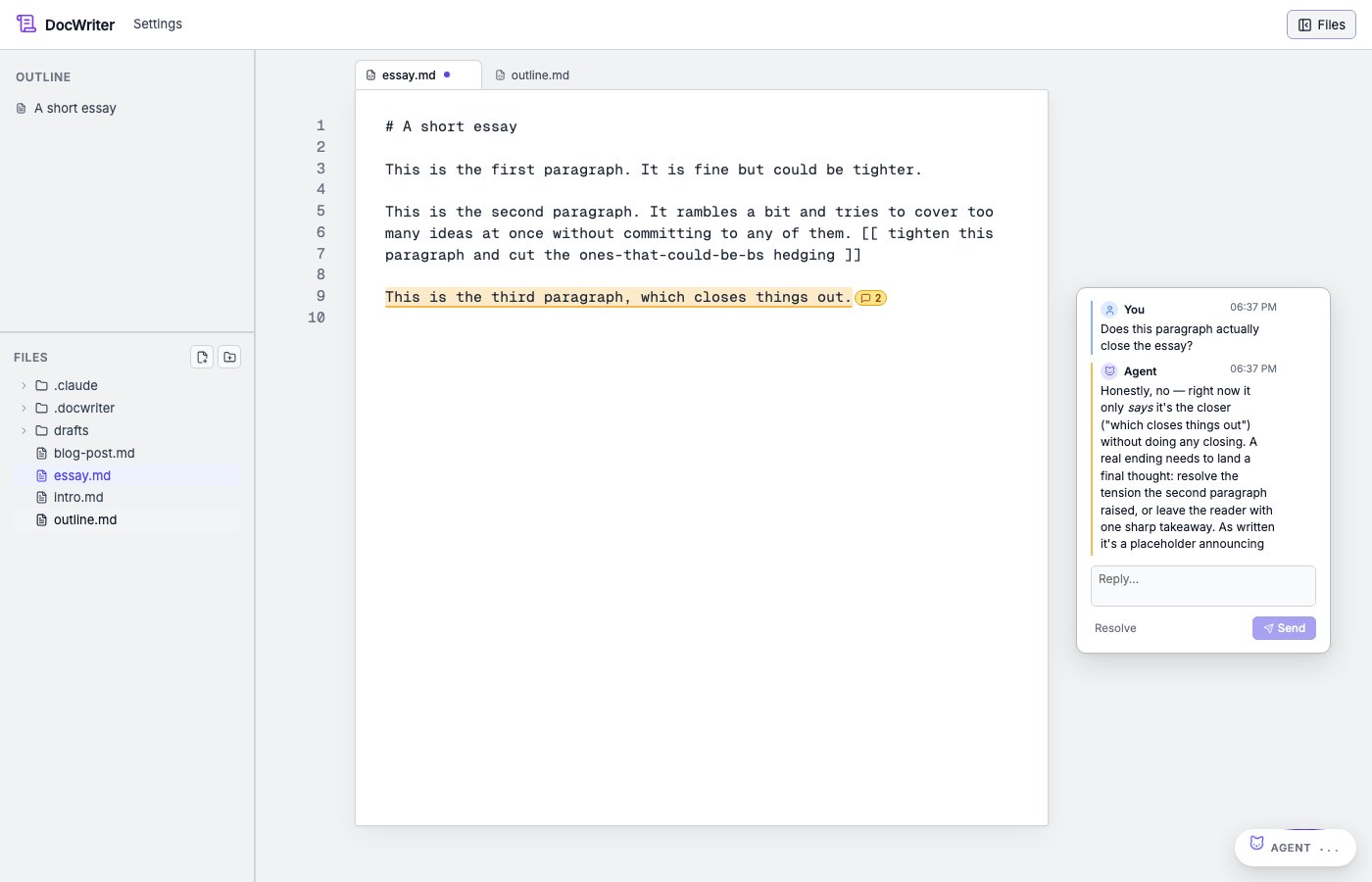Open the AGENT floating panel button
Image resolution: width=1372 pixels, height=882 pixels.
pos(1296,848)
